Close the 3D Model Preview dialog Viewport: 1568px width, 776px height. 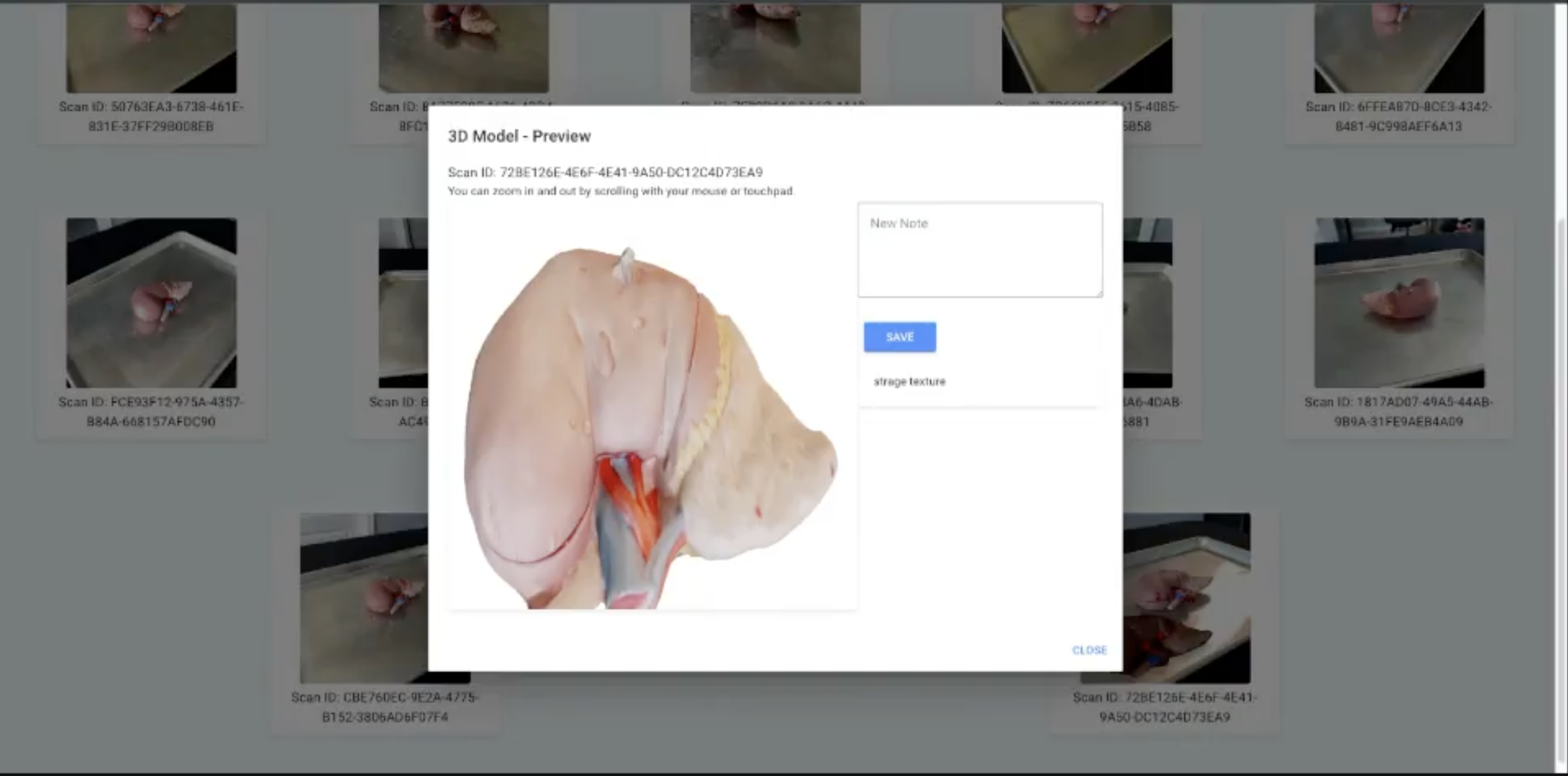click(1089, 650)
